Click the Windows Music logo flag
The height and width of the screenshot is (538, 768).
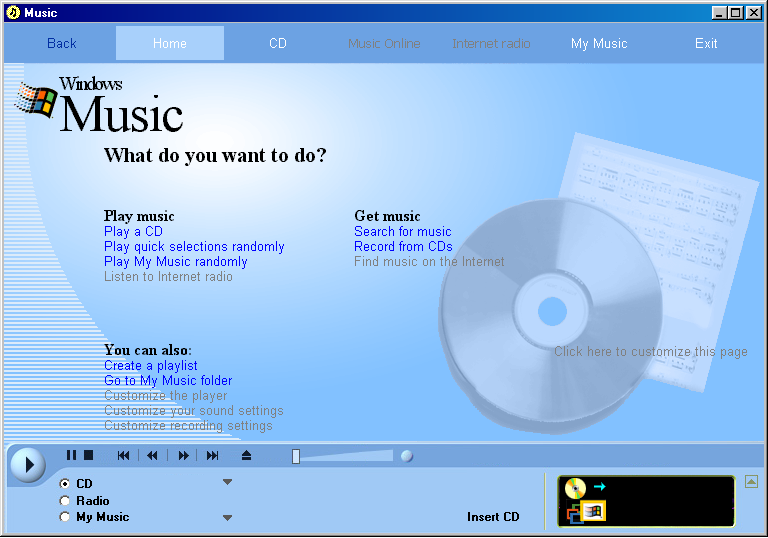(x=35, y=100)
